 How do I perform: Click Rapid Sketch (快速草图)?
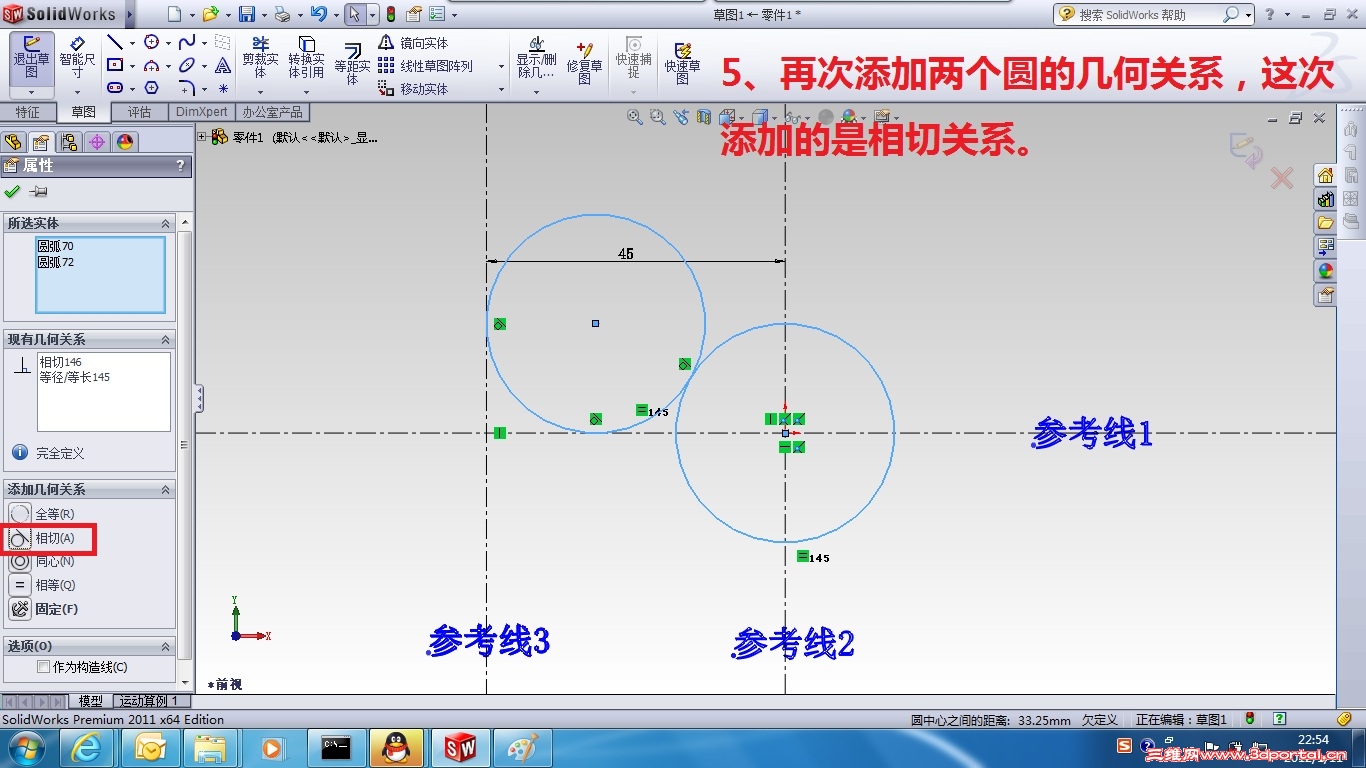click(x=683, y=62)
